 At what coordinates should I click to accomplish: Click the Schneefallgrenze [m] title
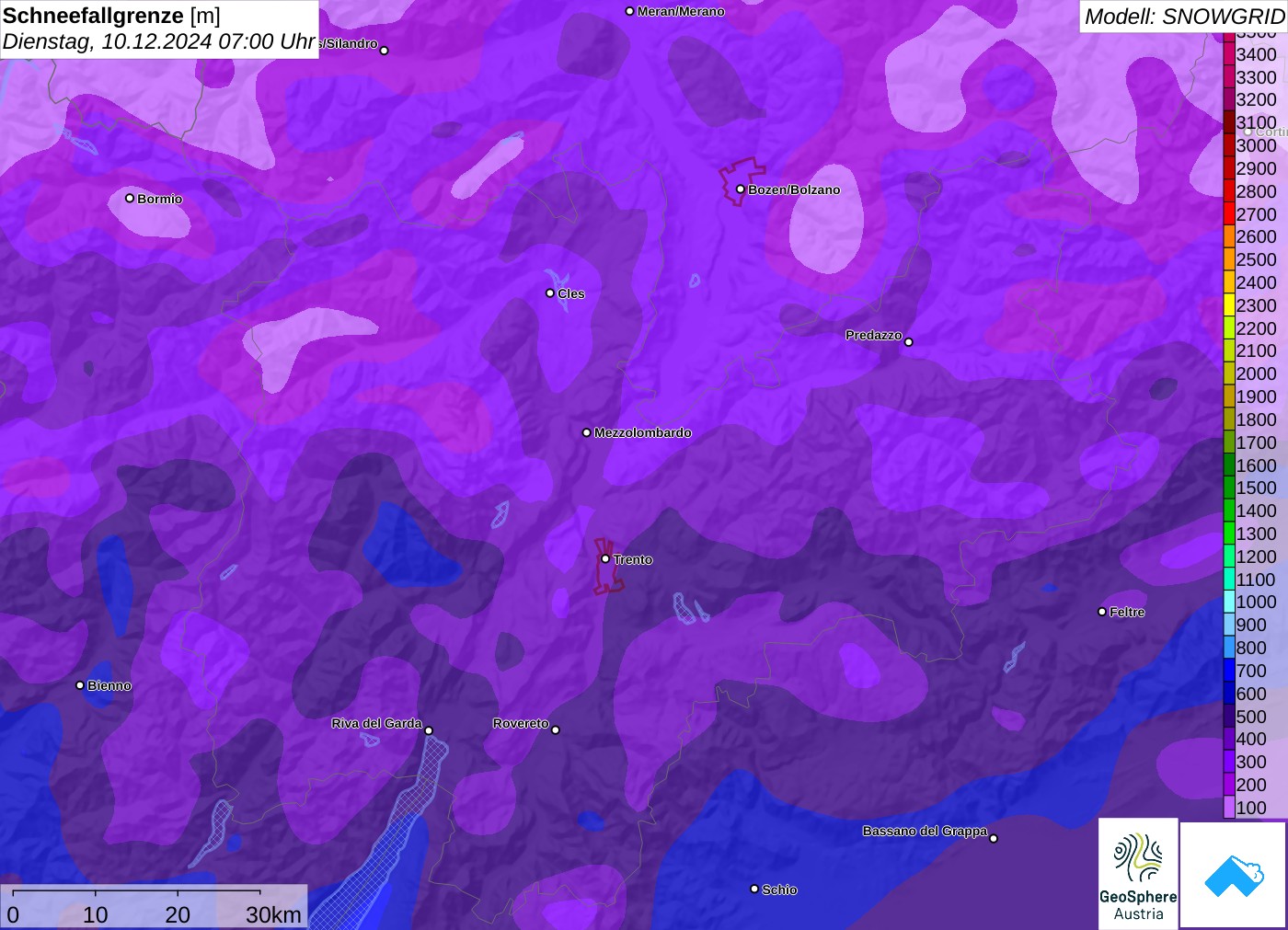coord(111,16)
